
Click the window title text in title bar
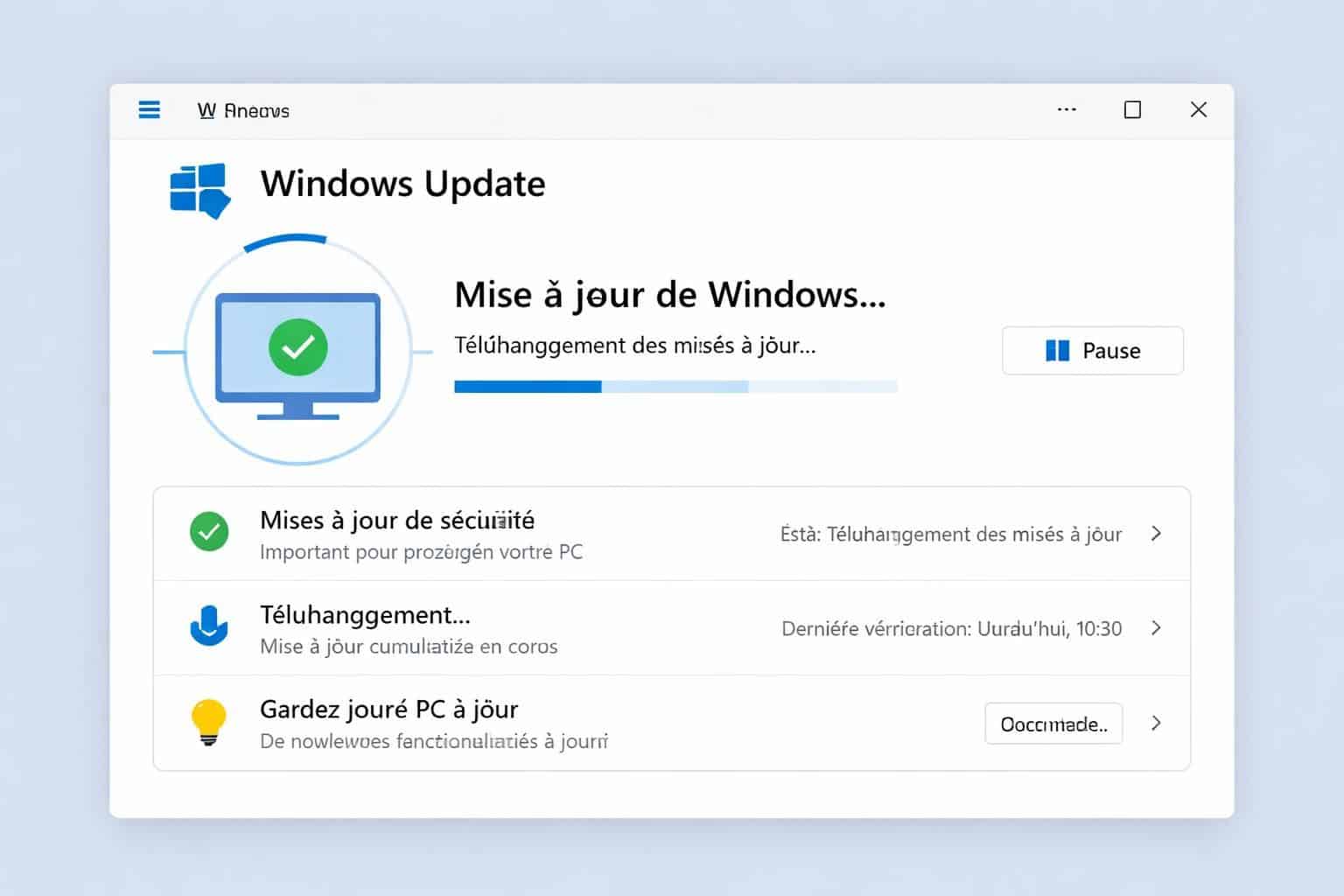click(x=243, y=110)
